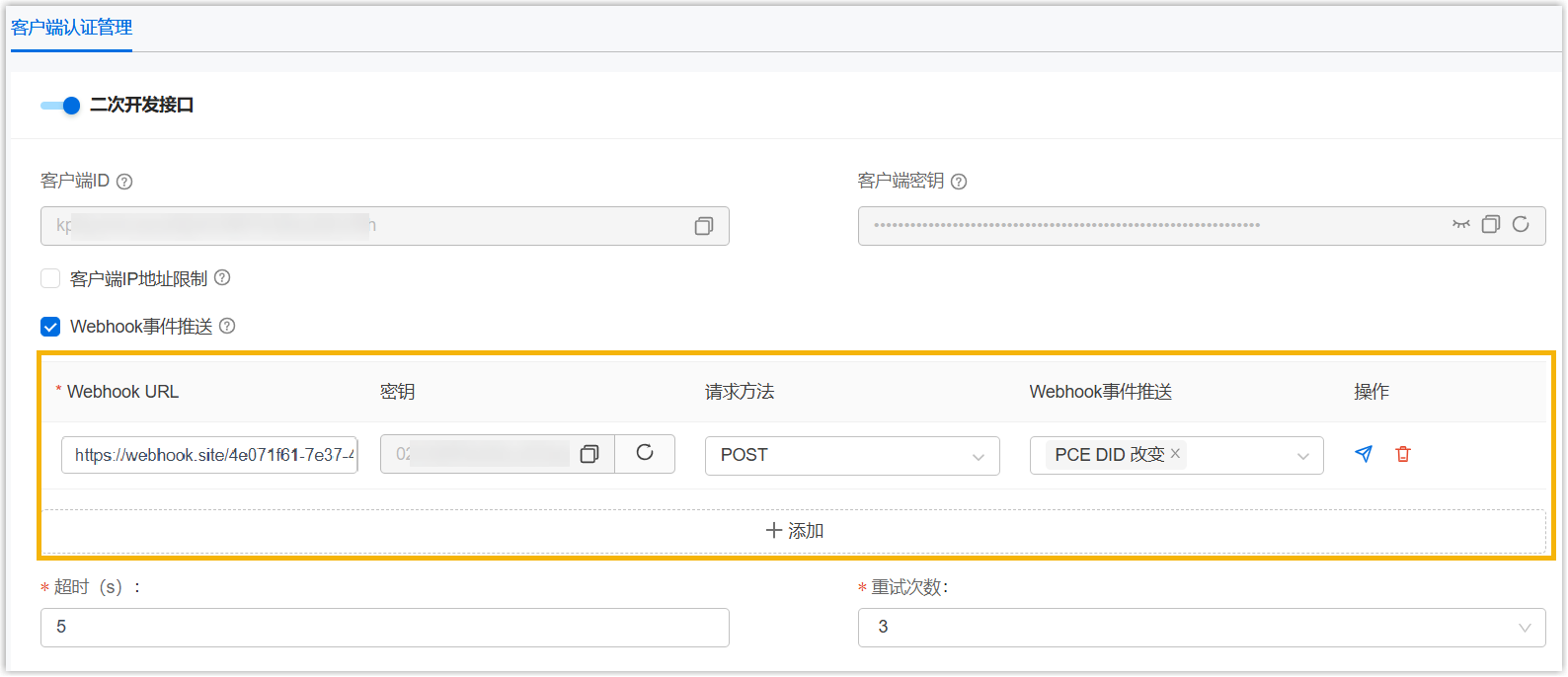Remove the PCE DID 改变 tag
Image resolution: width=1568 pixels, height=677 pixels.
point(1175,454)
